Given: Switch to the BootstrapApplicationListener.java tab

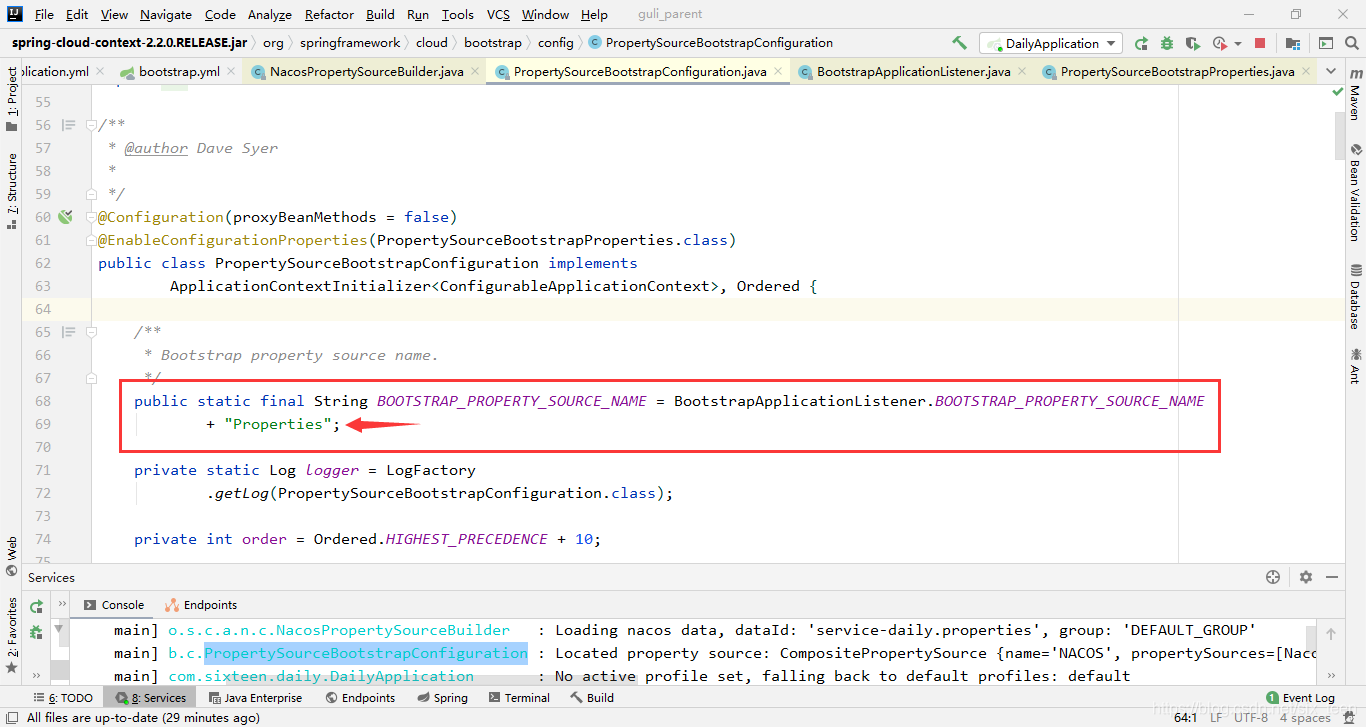Looking at the screenshot, I should click(913, 72).
